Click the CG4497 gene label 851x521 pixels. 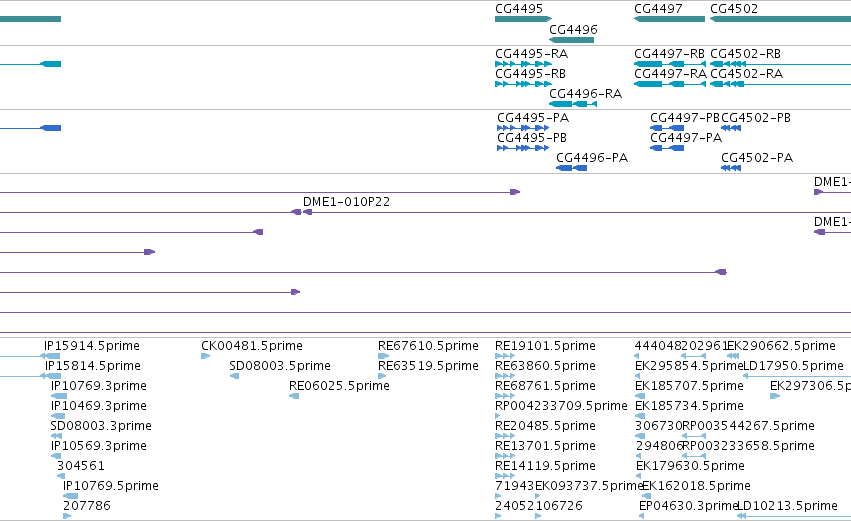[x=658, y=9]
